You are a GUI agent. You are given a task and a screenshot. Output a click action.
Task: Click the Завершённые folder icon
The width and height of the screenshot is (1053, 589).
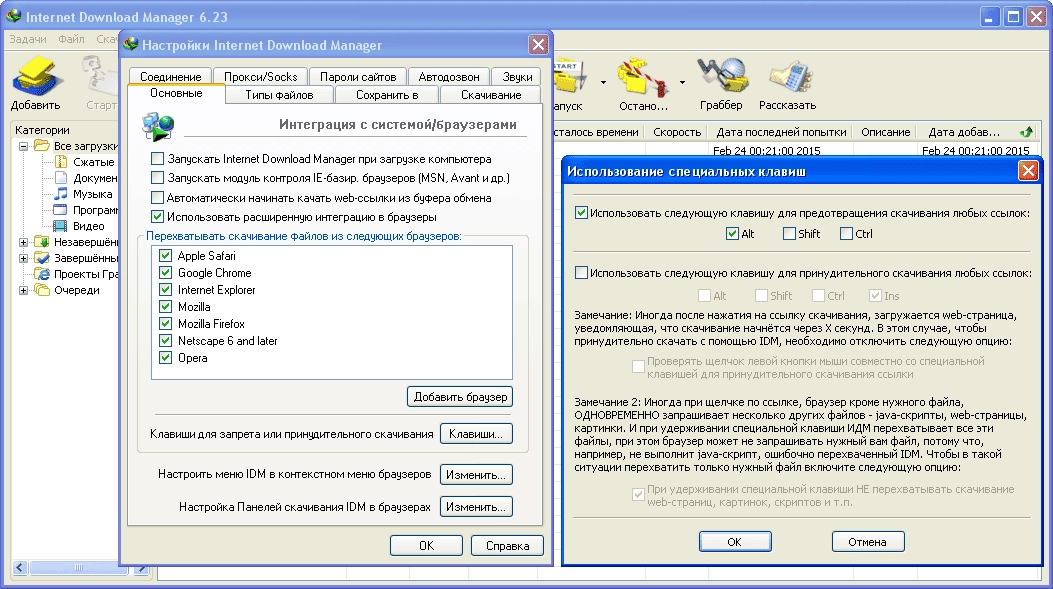(x=42, y=258)
